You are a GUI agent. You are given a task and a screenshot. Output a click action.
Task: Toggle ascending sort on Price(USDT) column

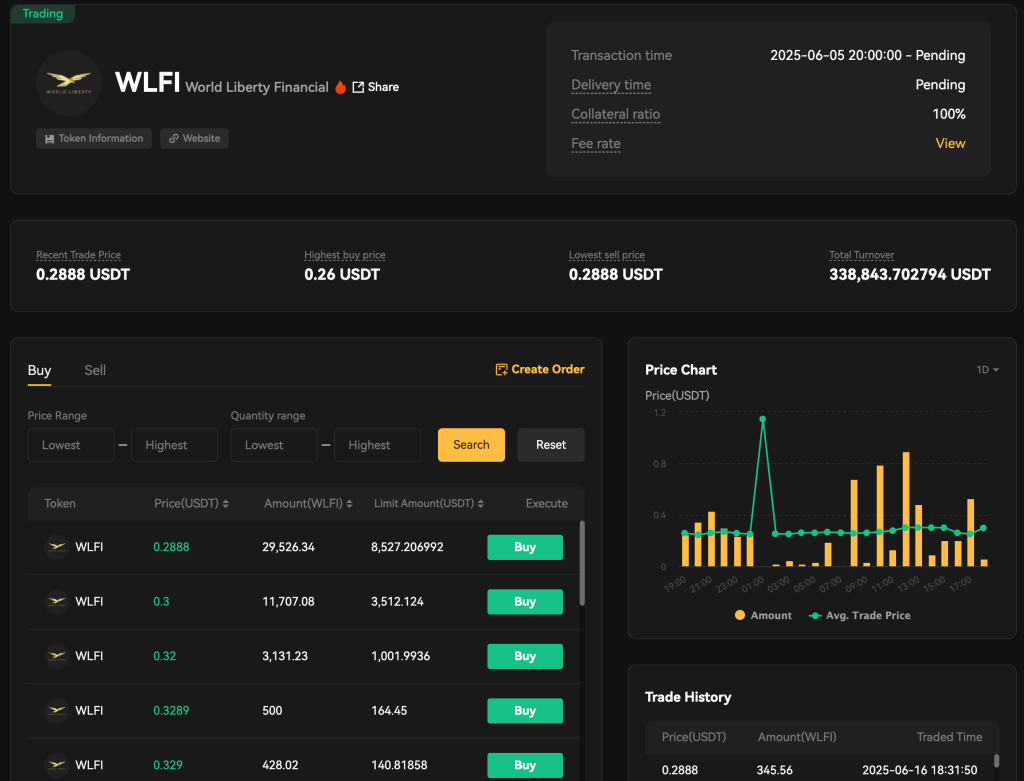pyautogui.click(x=228, y=503)
